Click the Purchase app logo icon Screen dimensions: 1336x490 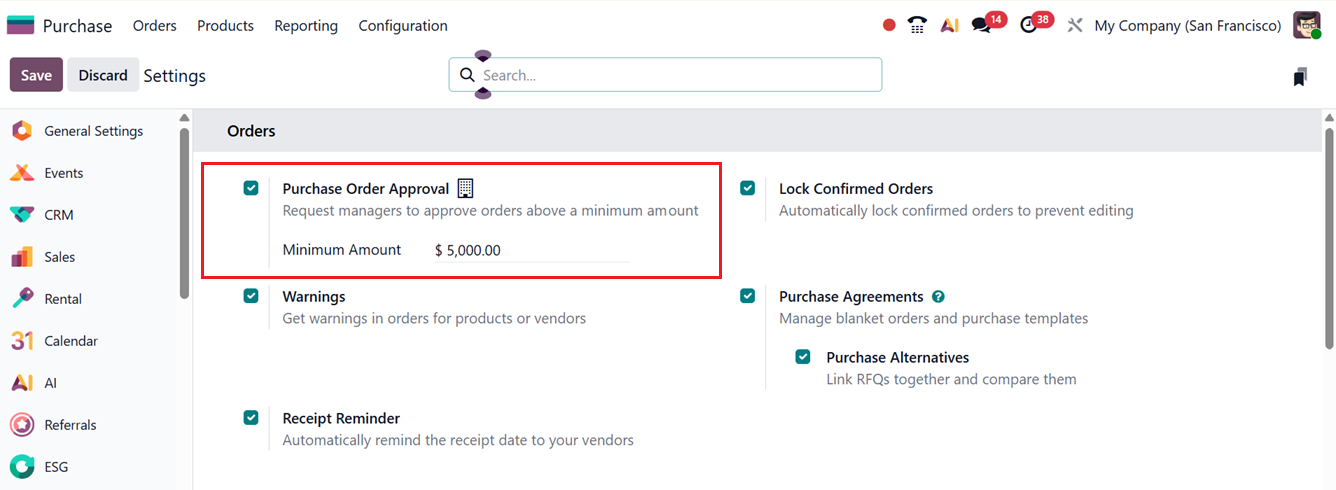pyautogui.click(x=20, y=26)
